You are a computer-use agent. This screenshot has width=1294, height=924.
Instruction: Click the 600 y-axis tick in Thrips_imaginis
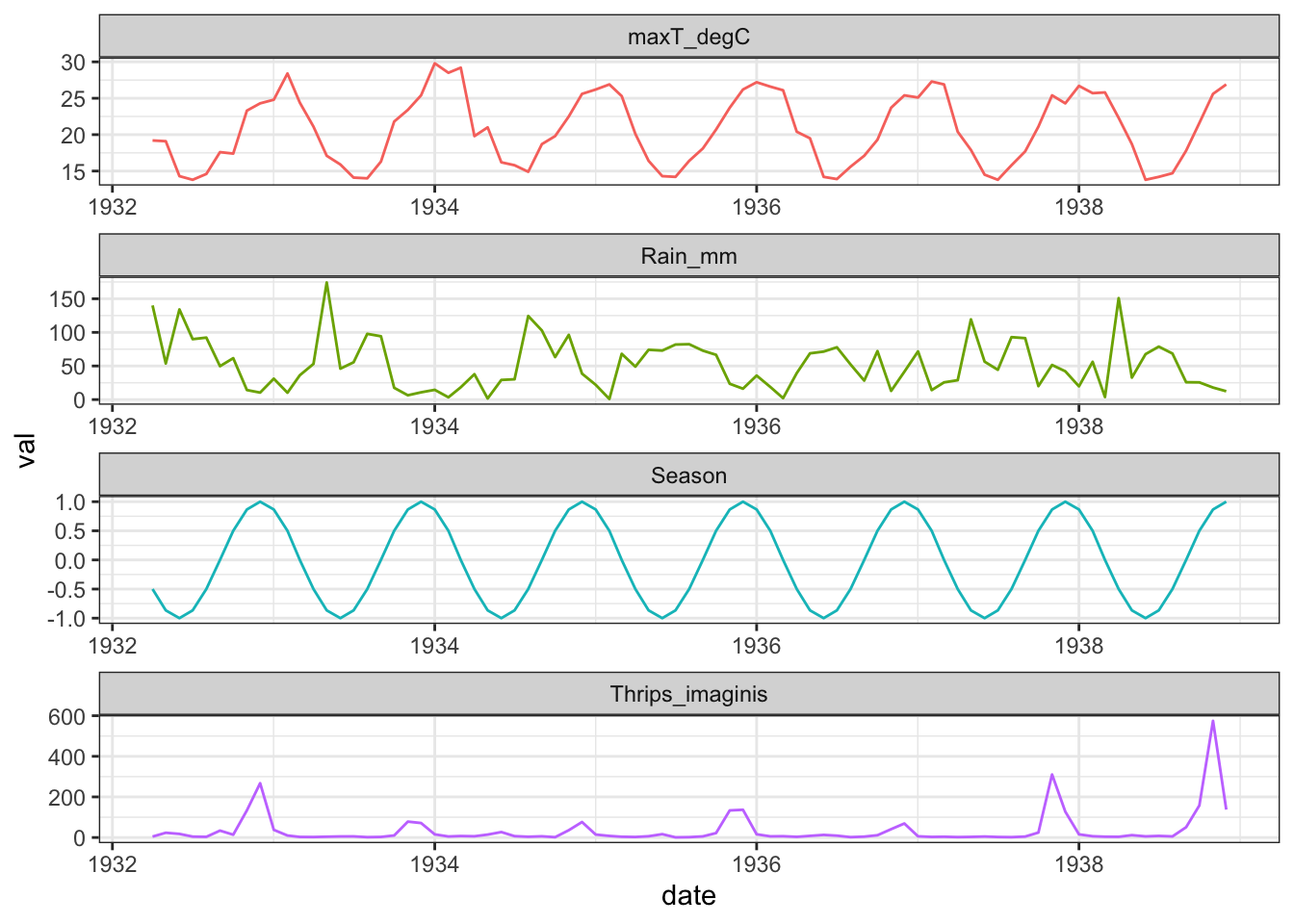tap(68, 717)
